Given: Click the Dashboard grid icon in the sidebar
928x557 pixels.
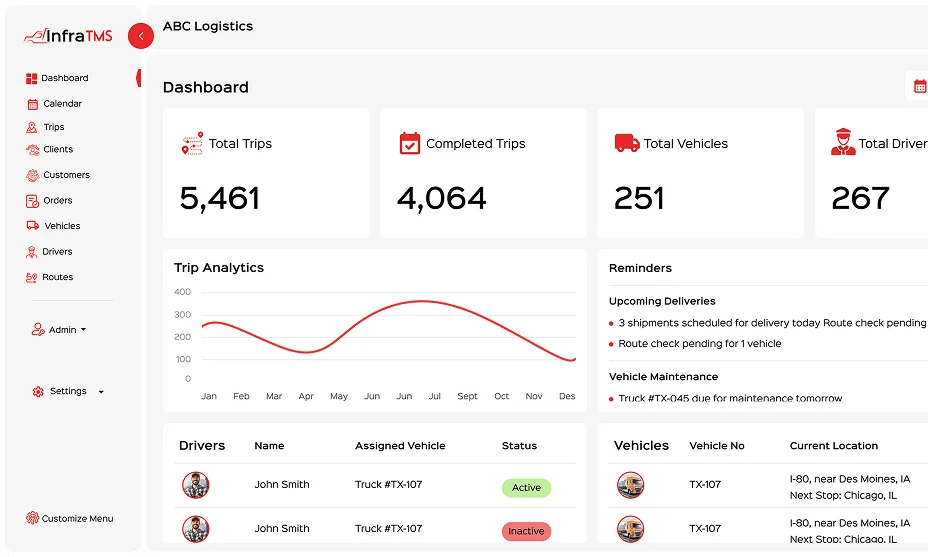Looking at the screenshot, I should pos(31,78).
